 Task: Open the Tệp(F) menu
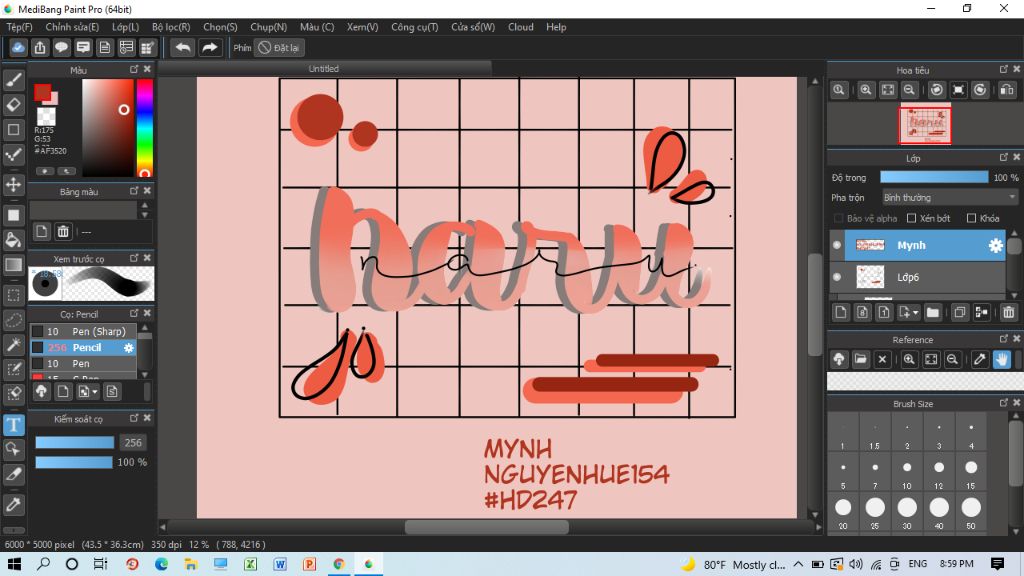(20, 27)
